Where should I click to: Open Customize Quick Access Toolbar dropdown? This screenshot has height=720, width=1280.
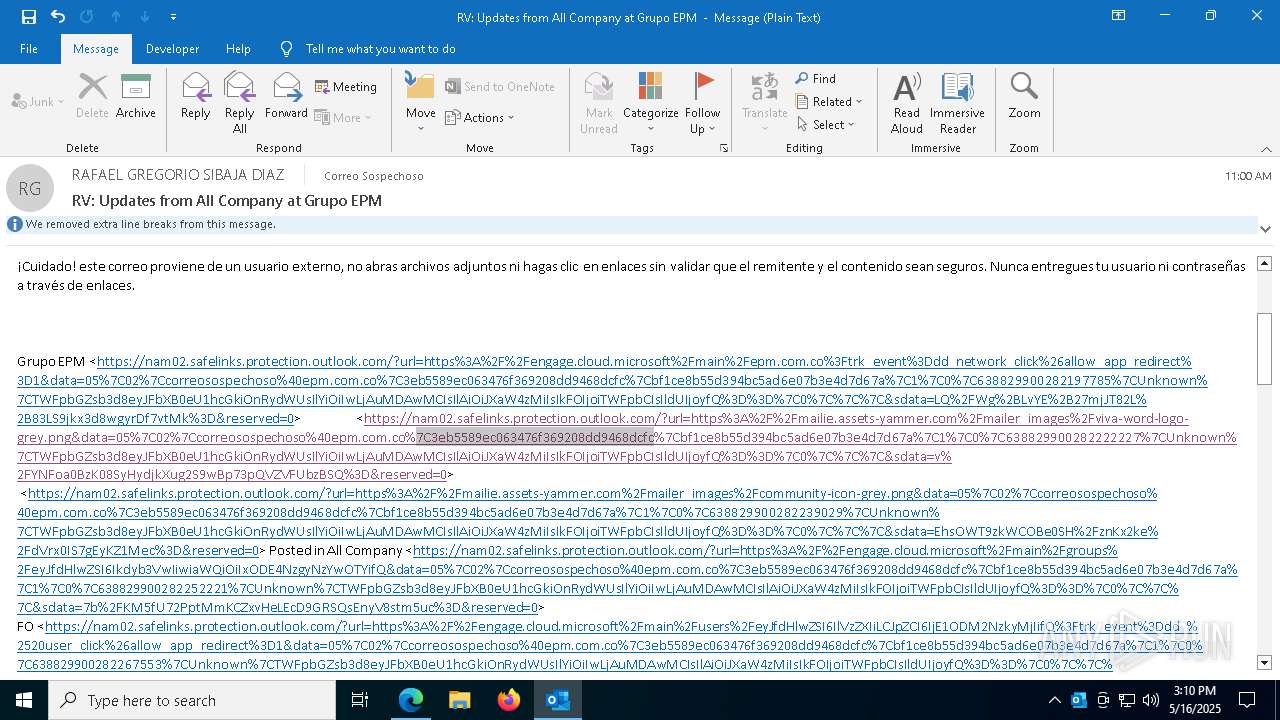[x=174, y=17]
